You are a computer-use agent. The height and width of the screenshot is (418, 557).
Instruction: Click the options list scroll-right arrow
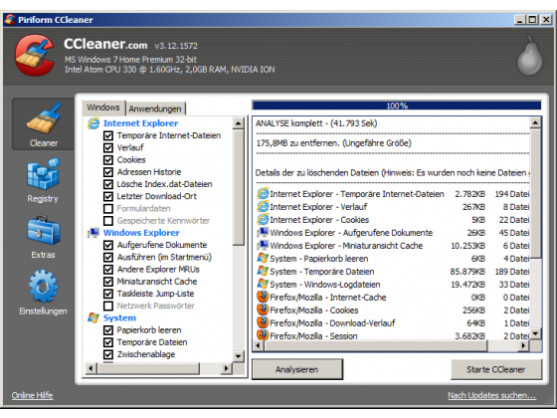click(226, 368)
